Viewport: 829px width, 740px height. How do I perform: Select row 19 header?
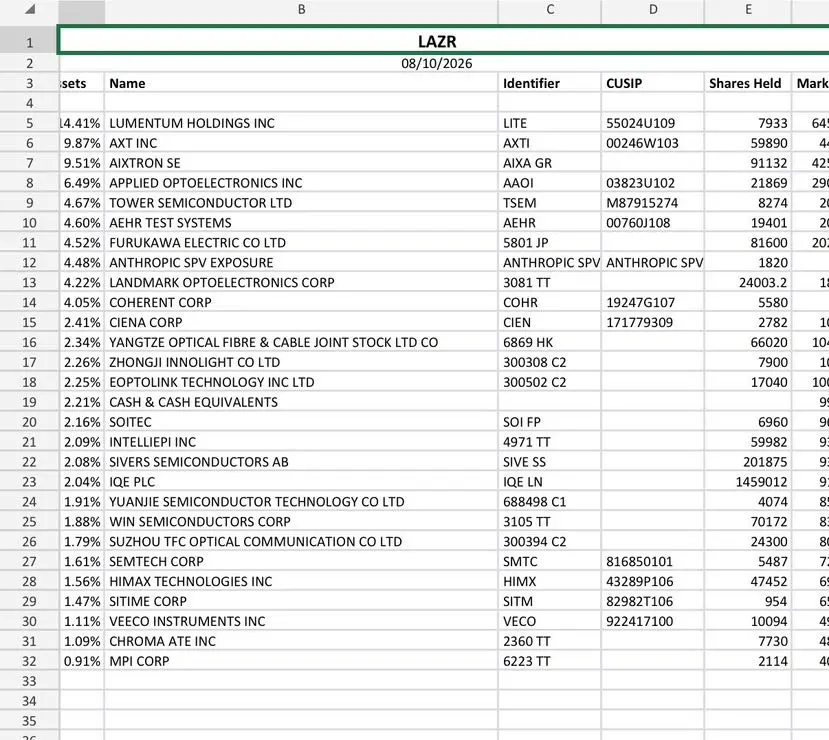coord(29,402)
